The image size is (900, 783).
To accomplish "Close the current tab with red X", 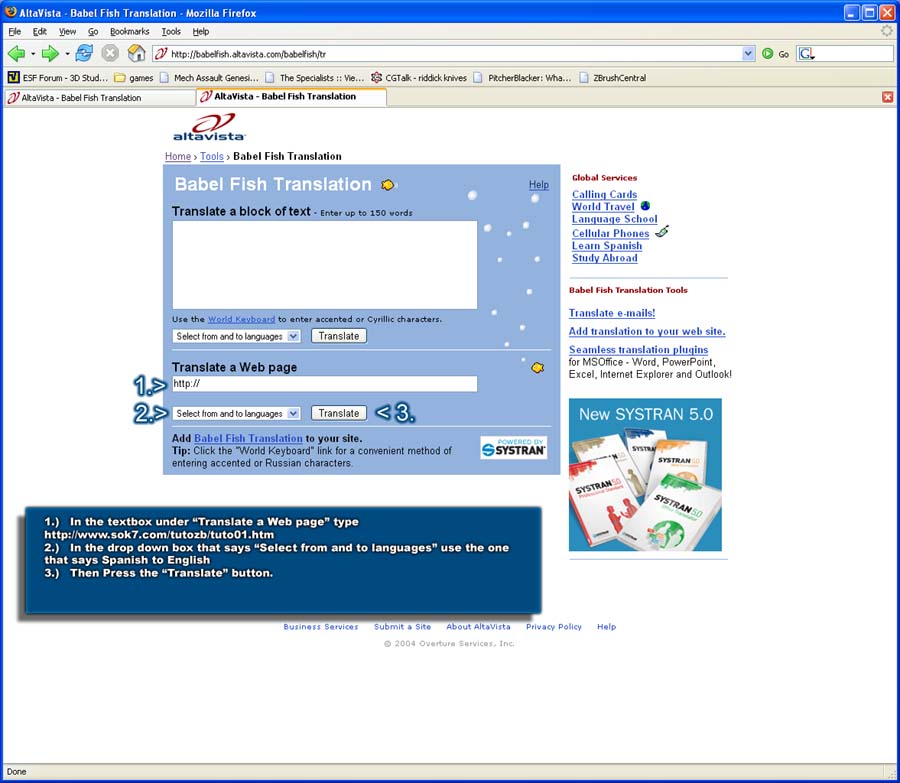I will [887, 97].
